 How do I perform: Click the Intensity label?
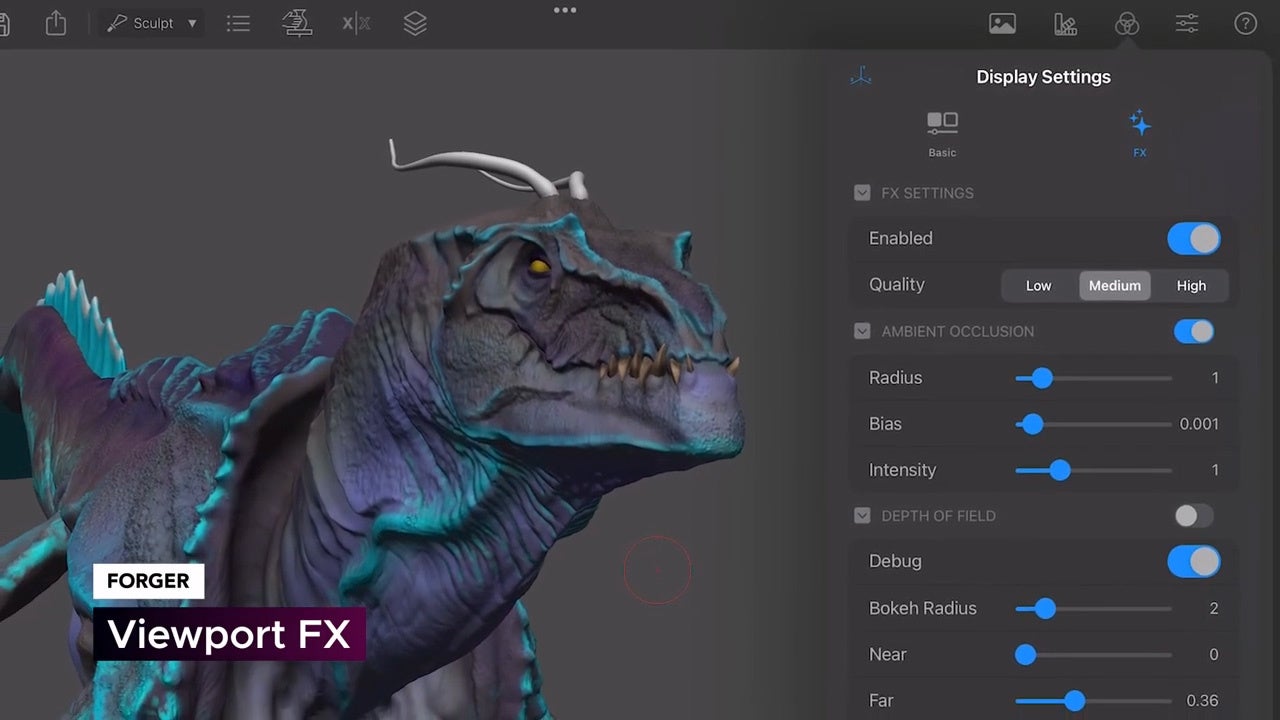click(x=903, y=470)
